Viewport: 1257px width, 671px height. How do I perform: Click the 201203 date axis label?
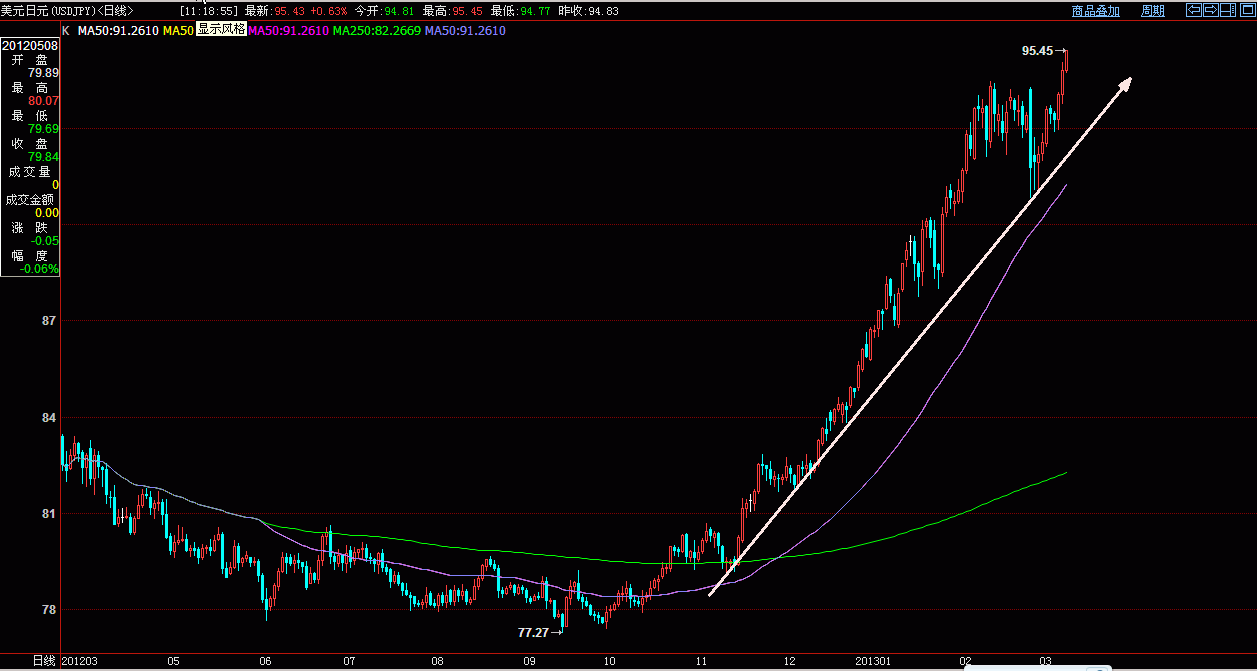point(80,662)
